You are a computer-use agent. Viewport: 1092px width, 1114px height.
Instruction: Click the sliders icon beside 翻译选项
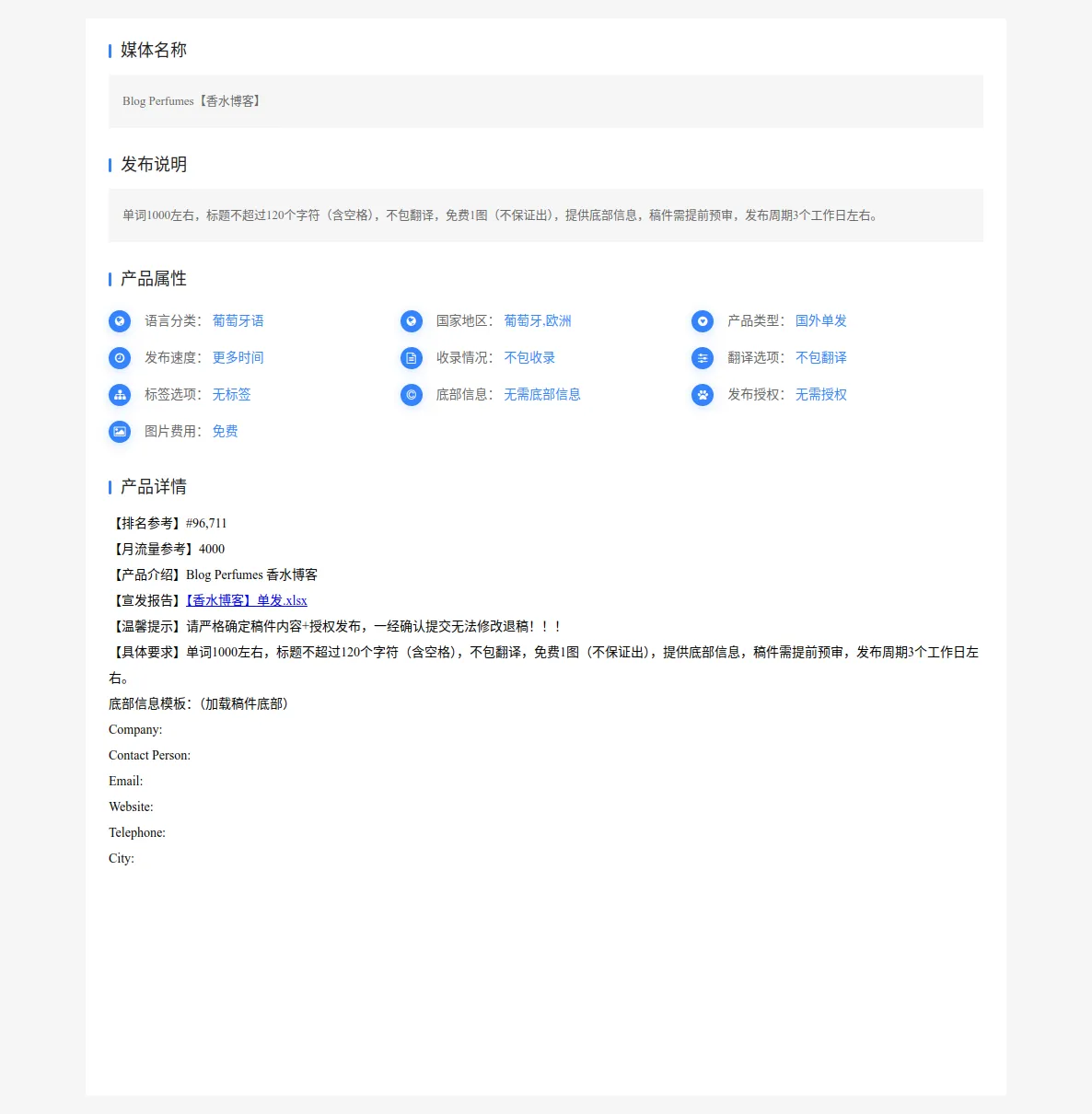tap(703, 358)
